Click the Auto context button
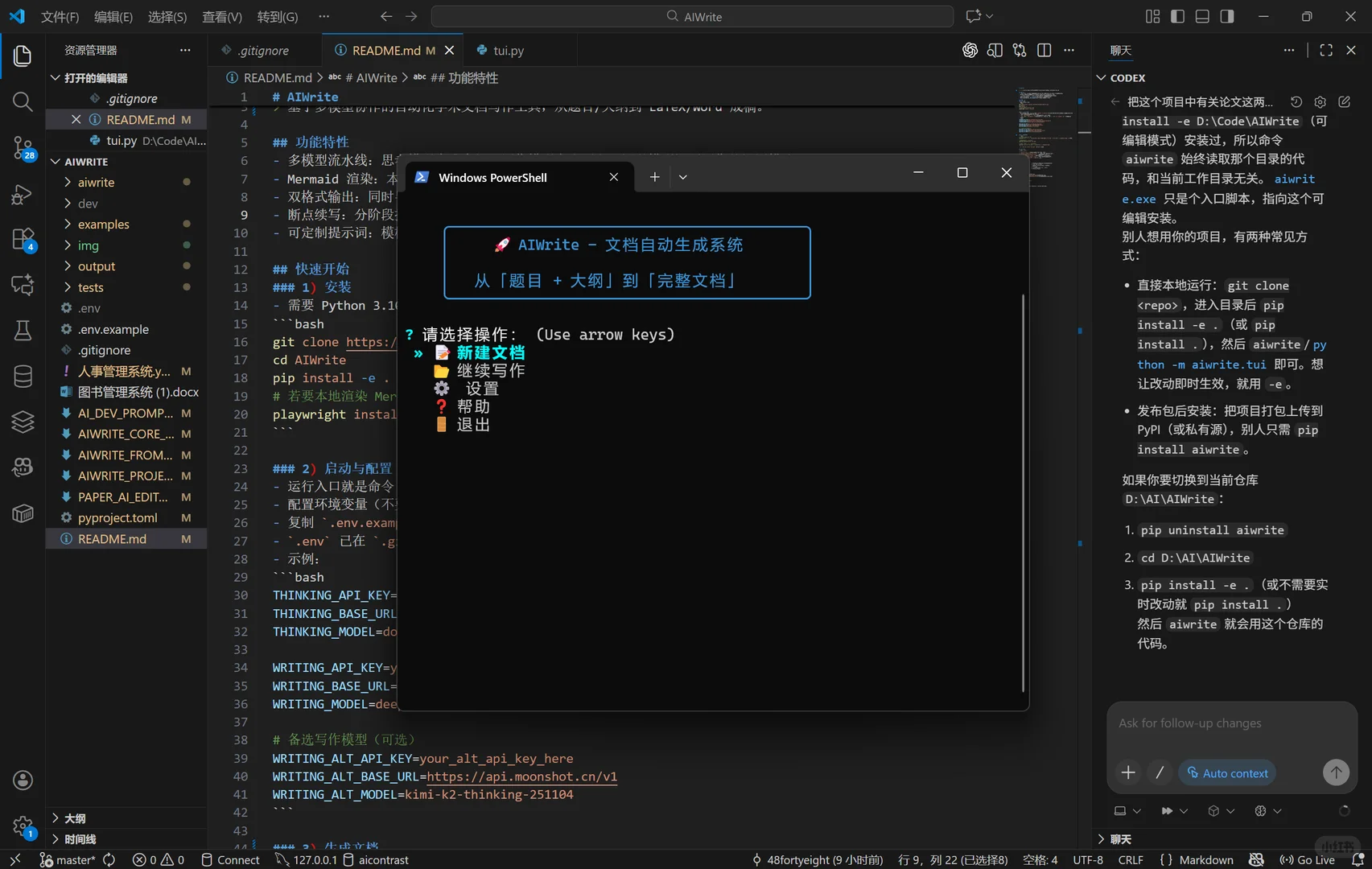The image size is (1372, 869). (1227, 773)
